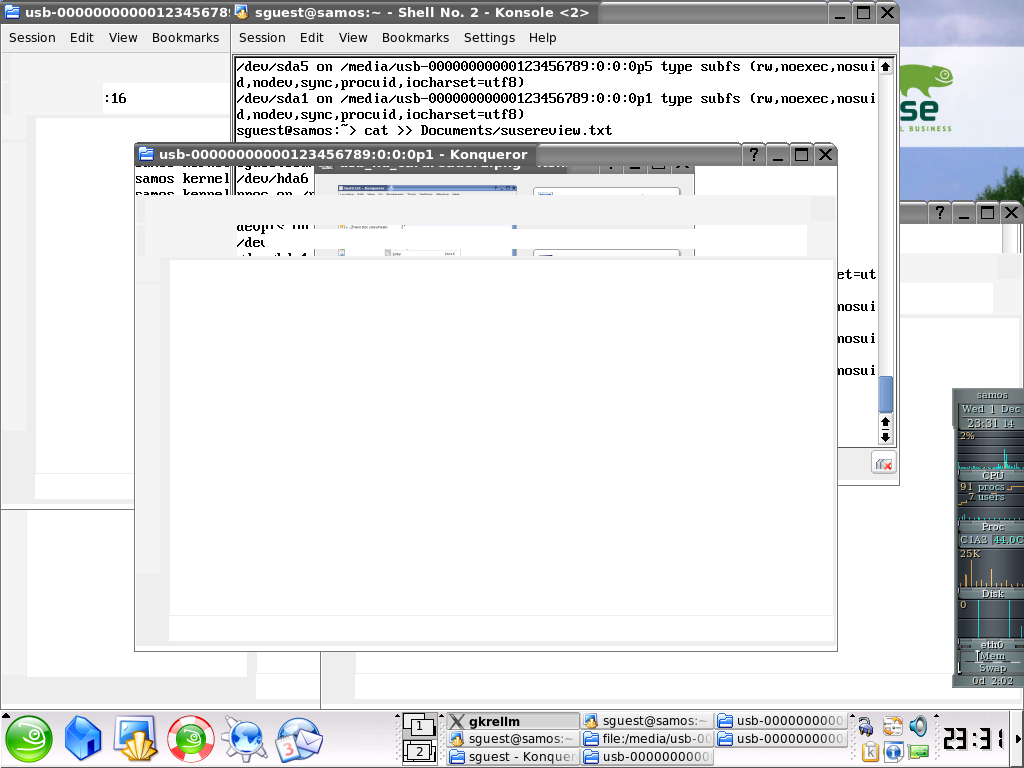Click help question mark on right background window

pyautogui.click(x=939, y=212)
